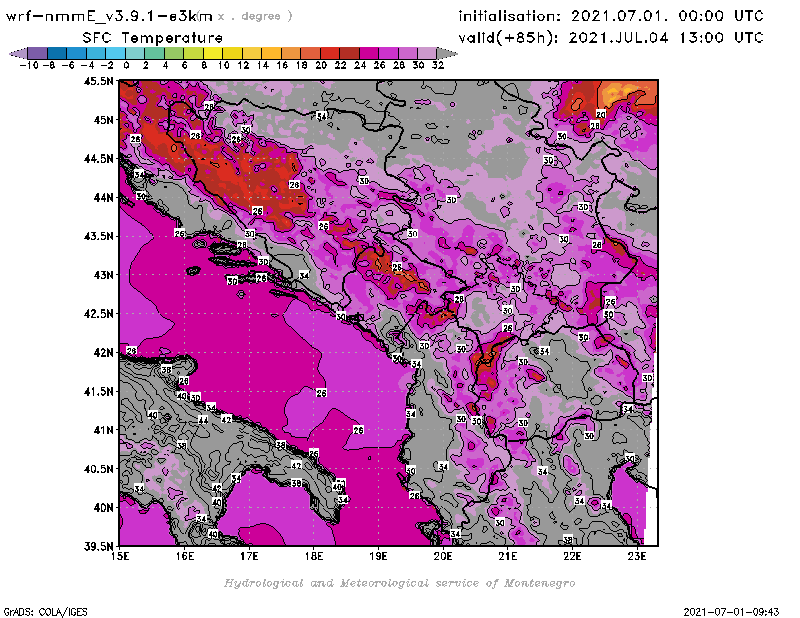Screen dimensions: 800x618
Task: Select the bright violet swatch between 26 and 28
Action: tap(388, 54)
